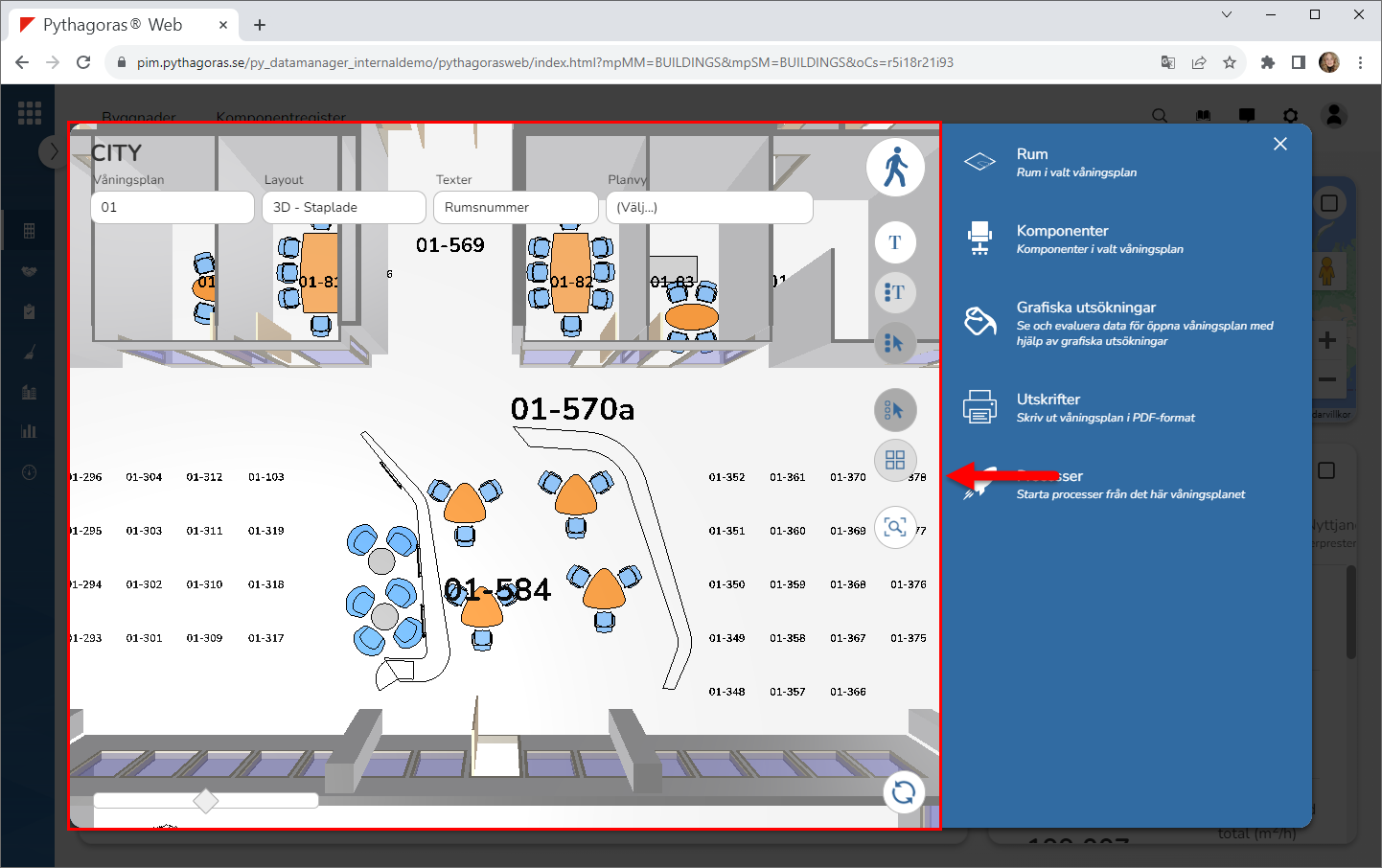The height and width of the screenshot is (868, 1382).
Task: Toggle the map fullscreen square button
Action: click(1329, 203)
